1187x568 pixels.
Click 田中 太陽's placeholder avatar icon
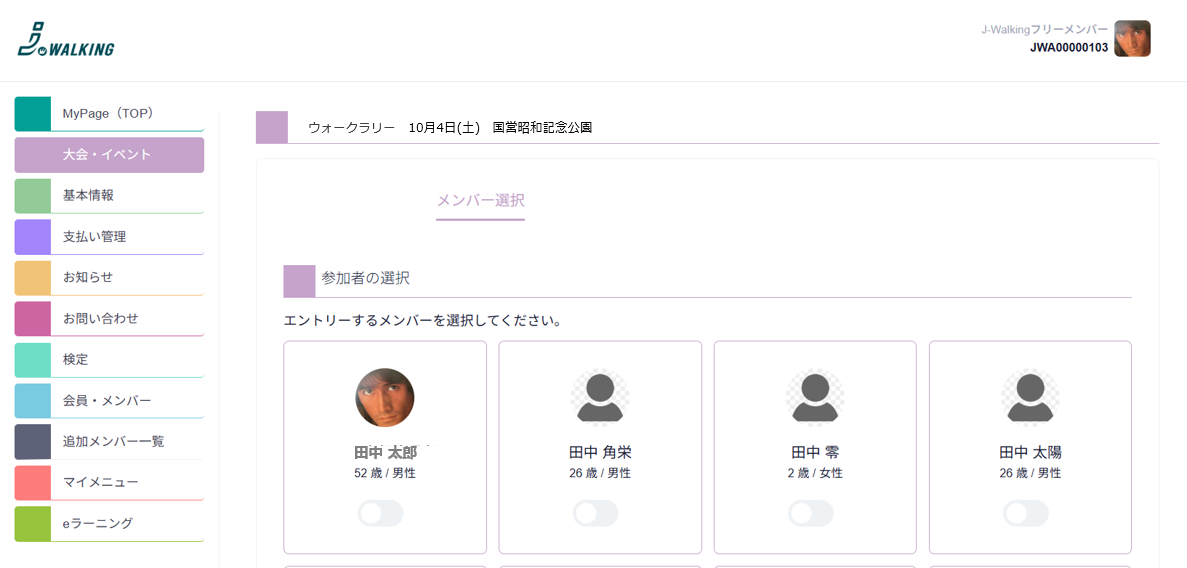tap(1030, 398)
